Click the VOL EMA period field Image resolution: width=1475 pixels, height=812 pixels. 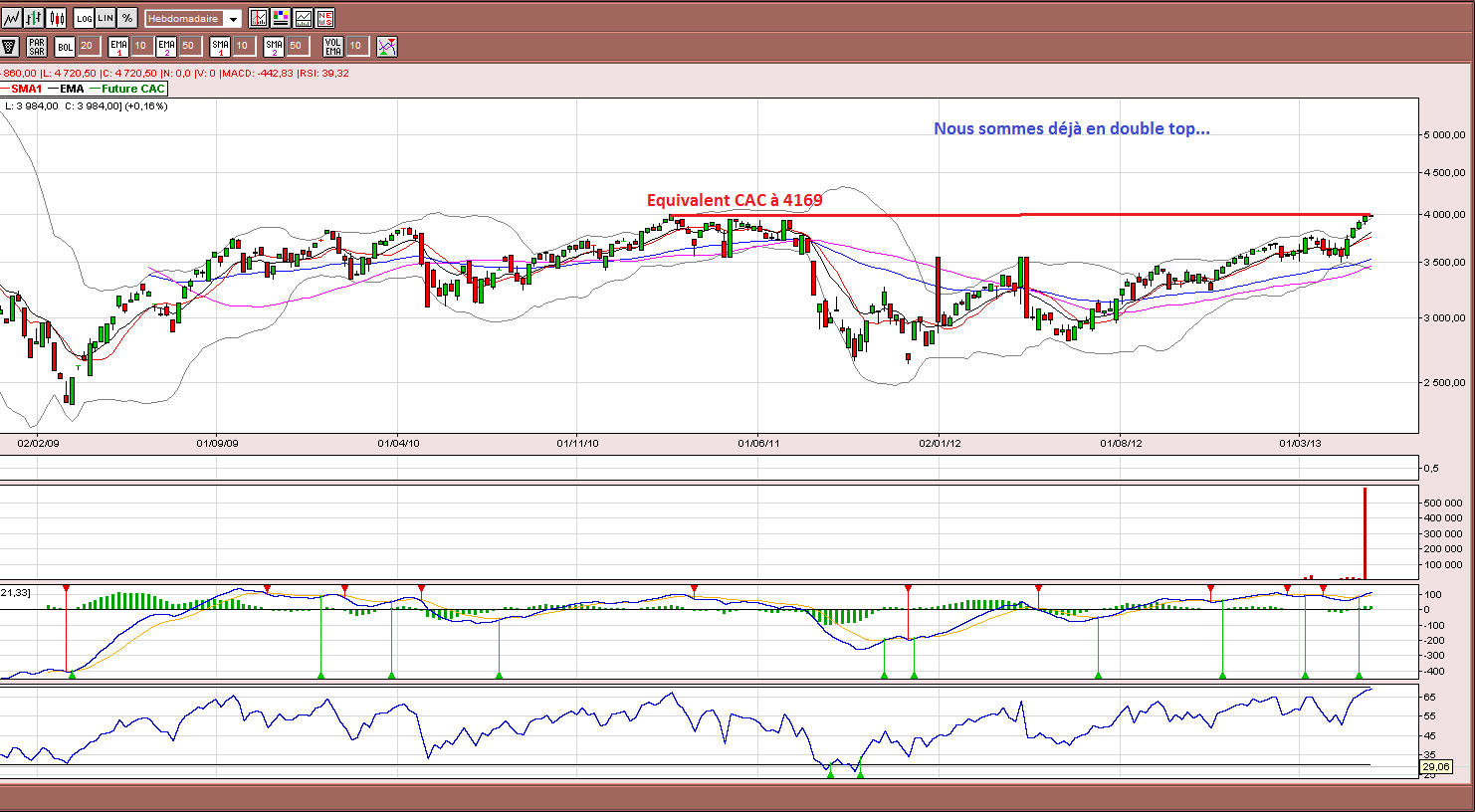(356, 46)
